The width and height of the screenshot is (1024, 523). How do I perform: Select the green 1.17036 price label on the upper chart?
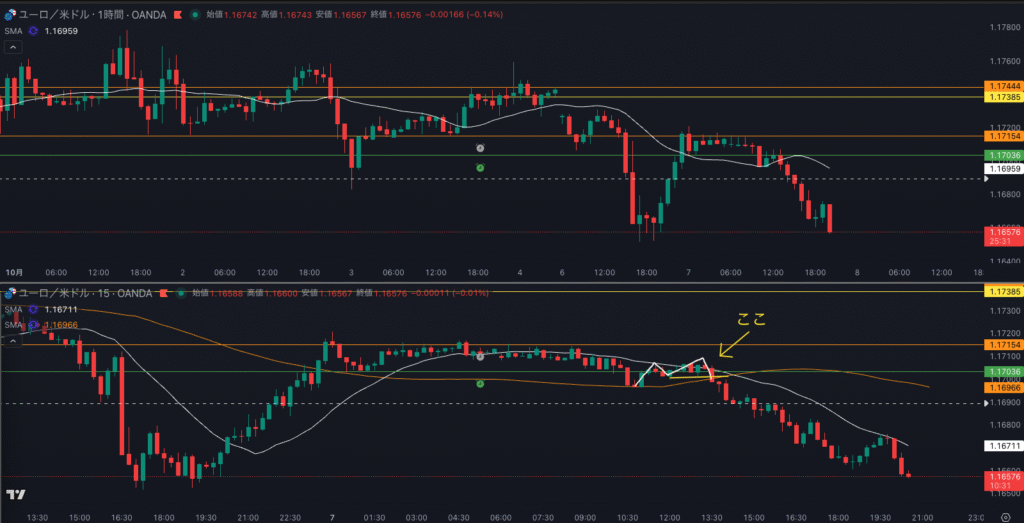pos(1002,156)
